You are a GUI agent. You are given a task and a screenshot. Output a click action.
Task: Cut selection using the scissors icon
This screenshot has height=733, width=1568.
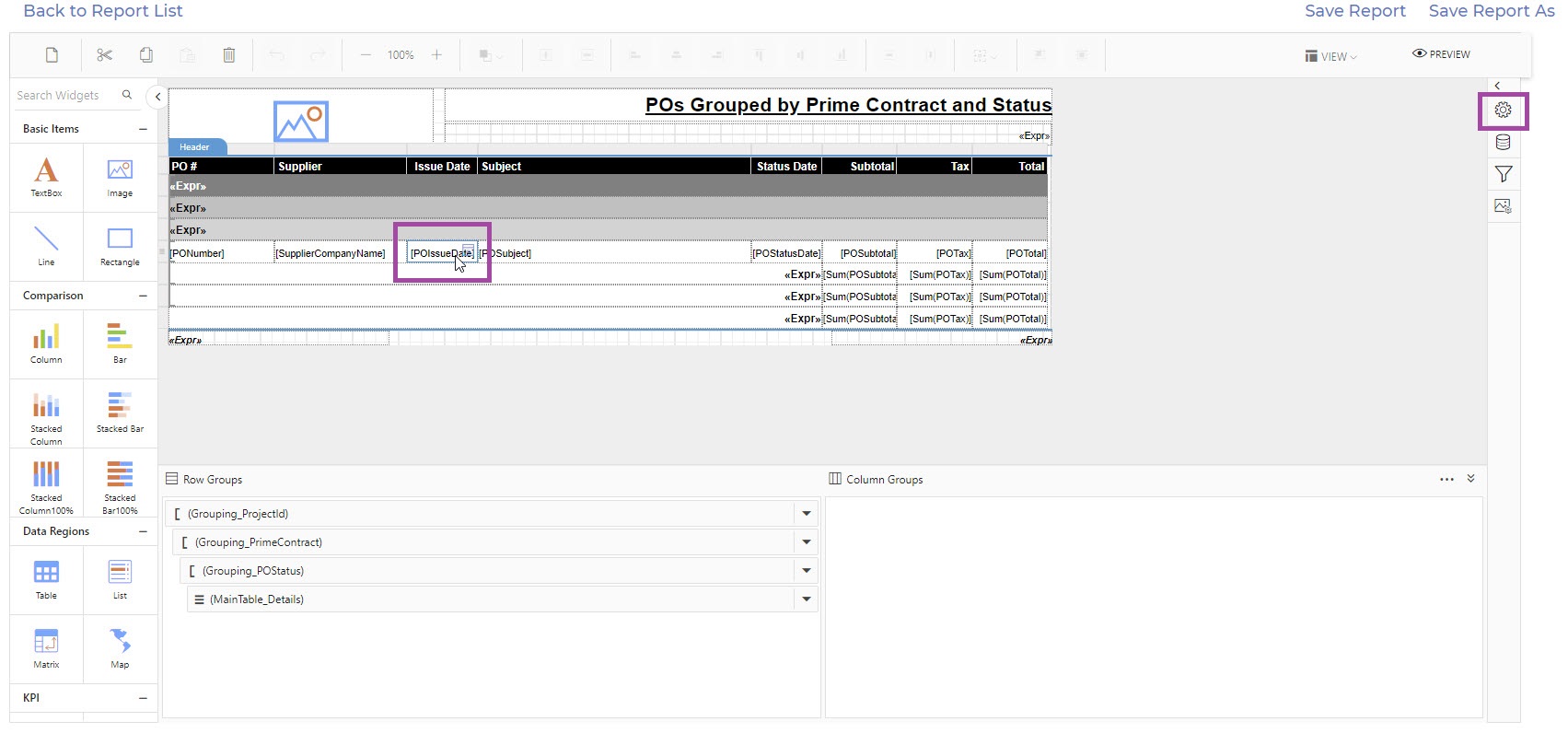pyautogui.click(x=104, y=55)
